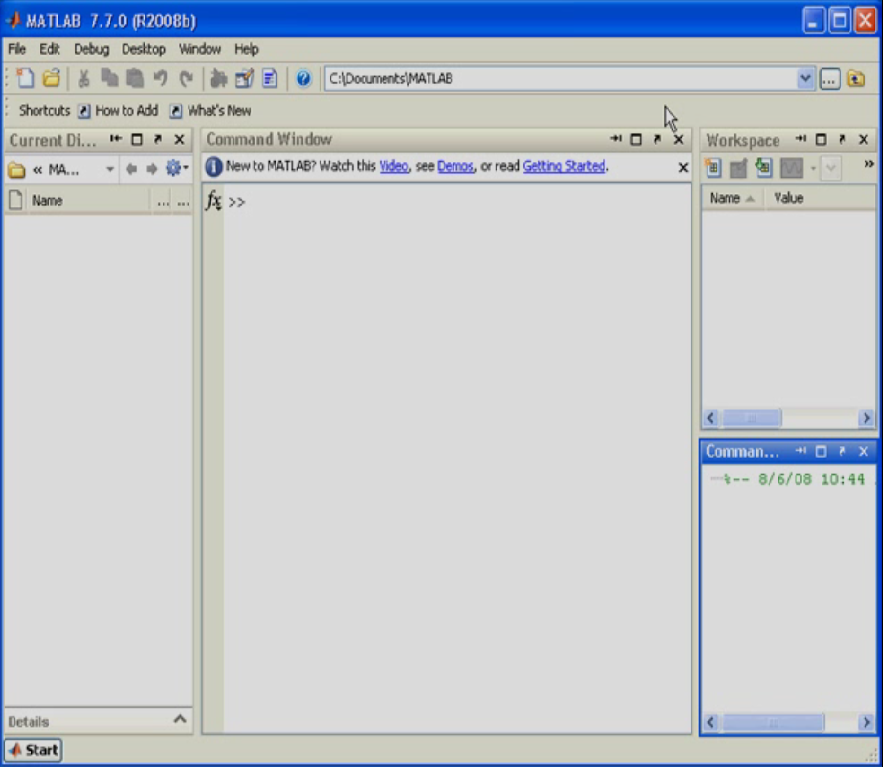Click the Paste toolbar icon
This screenshot has width=883, height=768.
coord(135,78)
